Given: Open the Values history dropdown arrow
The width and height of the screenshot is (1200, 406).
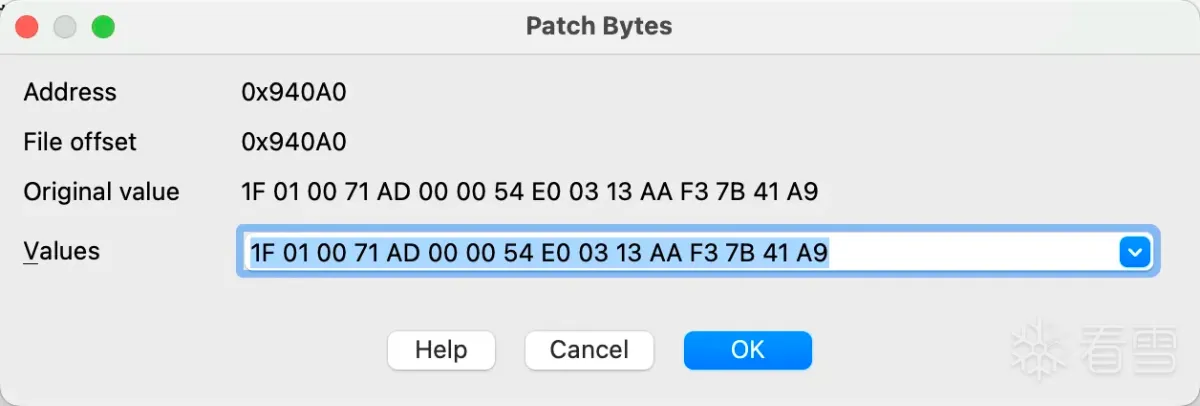Looking at the screenshot, I should [x=1134, y=253].
